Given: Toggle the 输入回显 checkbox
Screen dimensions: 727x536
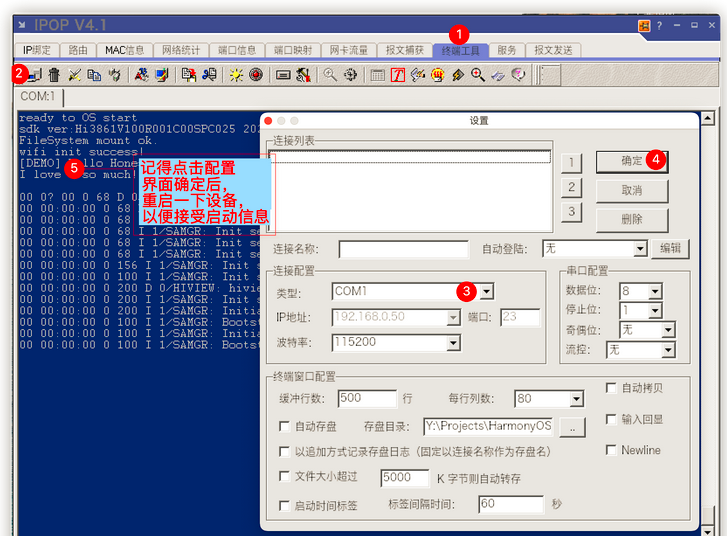Looking at the screenshot, I should (611, 419).
